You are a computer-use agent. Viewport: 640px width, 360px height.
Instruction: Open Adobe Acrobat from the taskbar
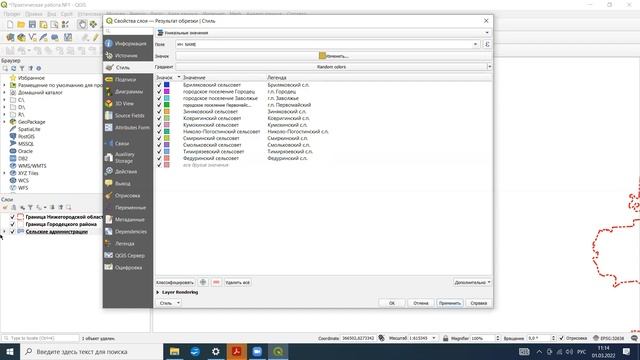click(236, 351)
